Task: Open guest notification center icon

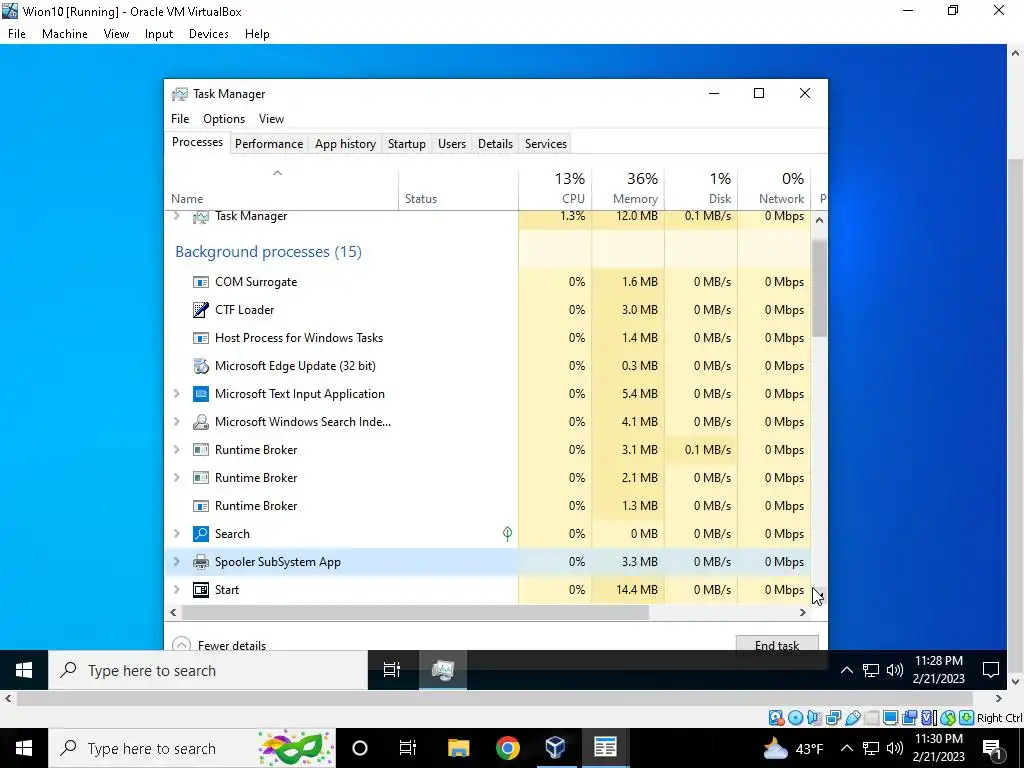Action: click(991, 670)
